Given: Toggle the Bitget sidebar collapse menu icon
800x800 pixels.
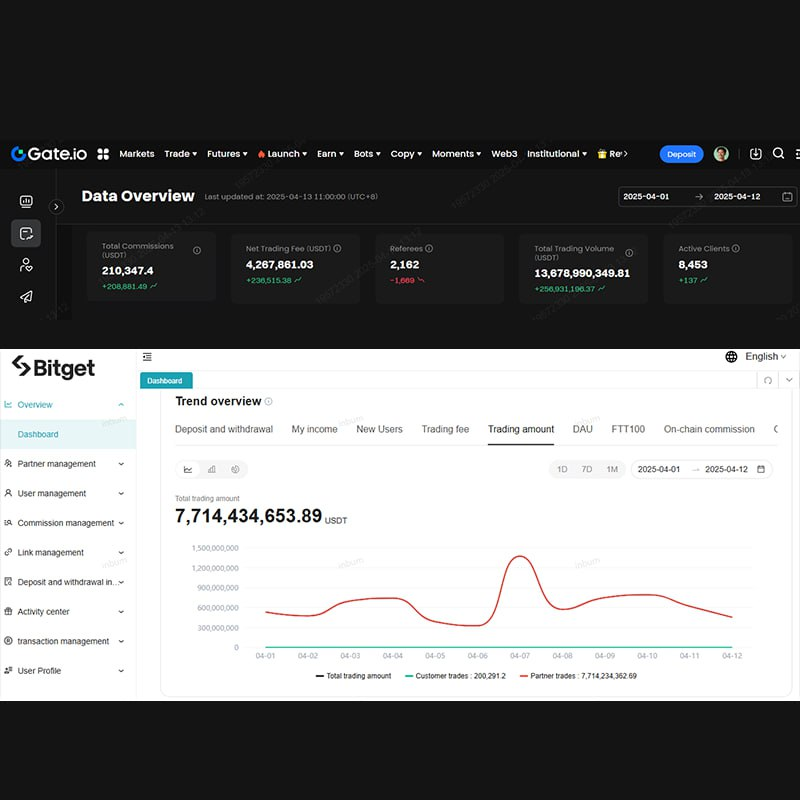Looking at the screenshot, I should tap(147, 357).
